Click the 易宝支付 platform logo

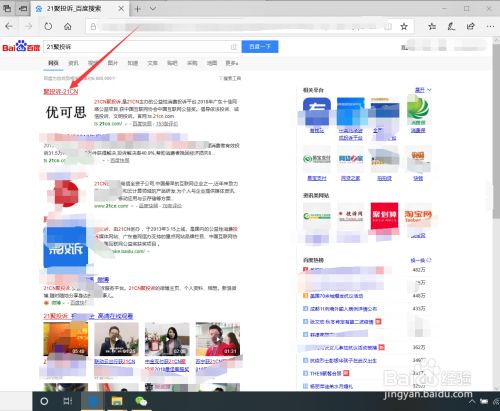(317, 159)
